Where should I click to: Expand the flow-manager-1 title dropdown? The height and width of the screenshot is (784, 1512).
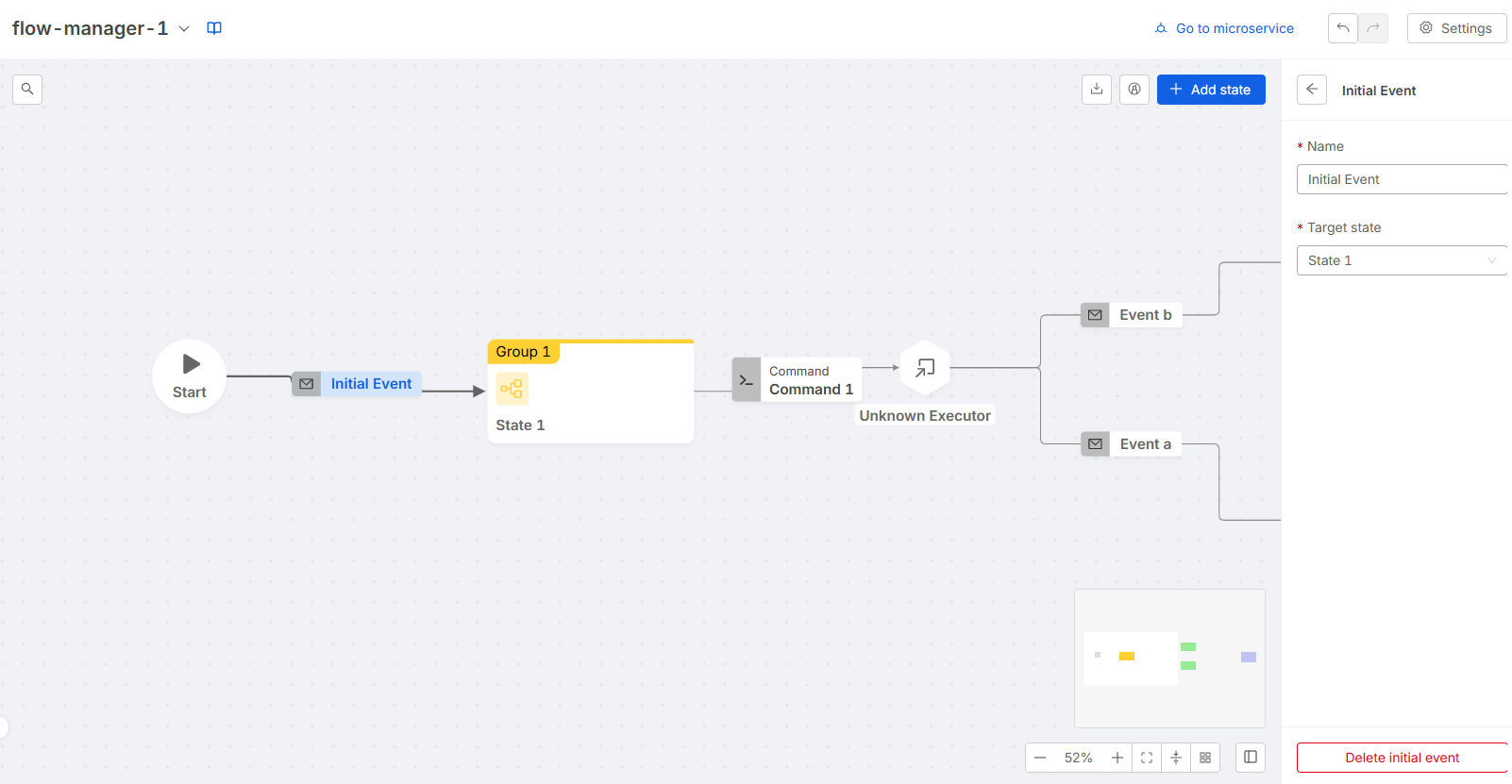[x=184, y=28]
